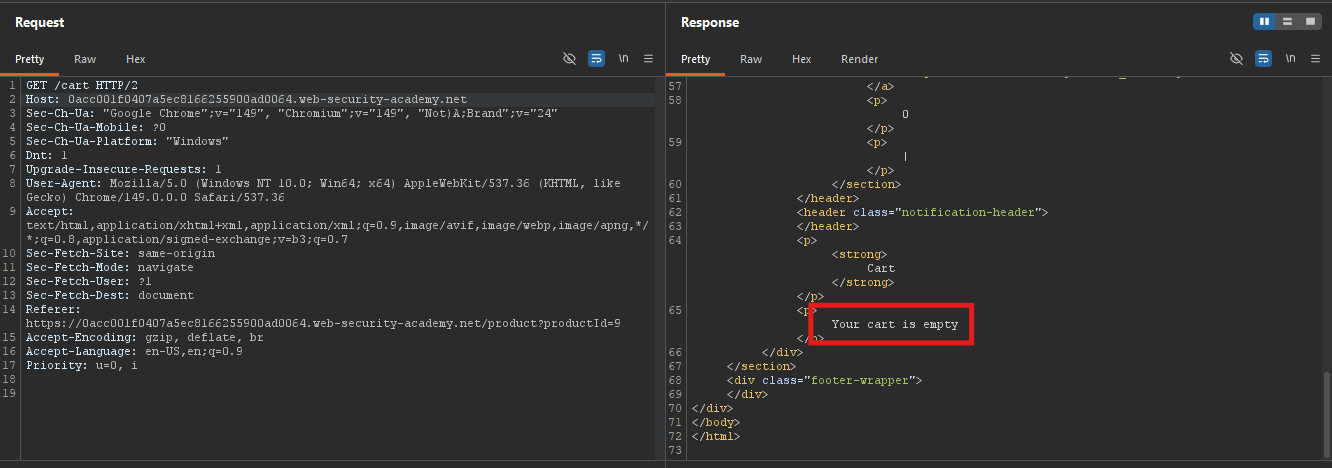Click the Referer URL ending productId=9
The width and height of the screenshot is (1332, 468).
323,324
